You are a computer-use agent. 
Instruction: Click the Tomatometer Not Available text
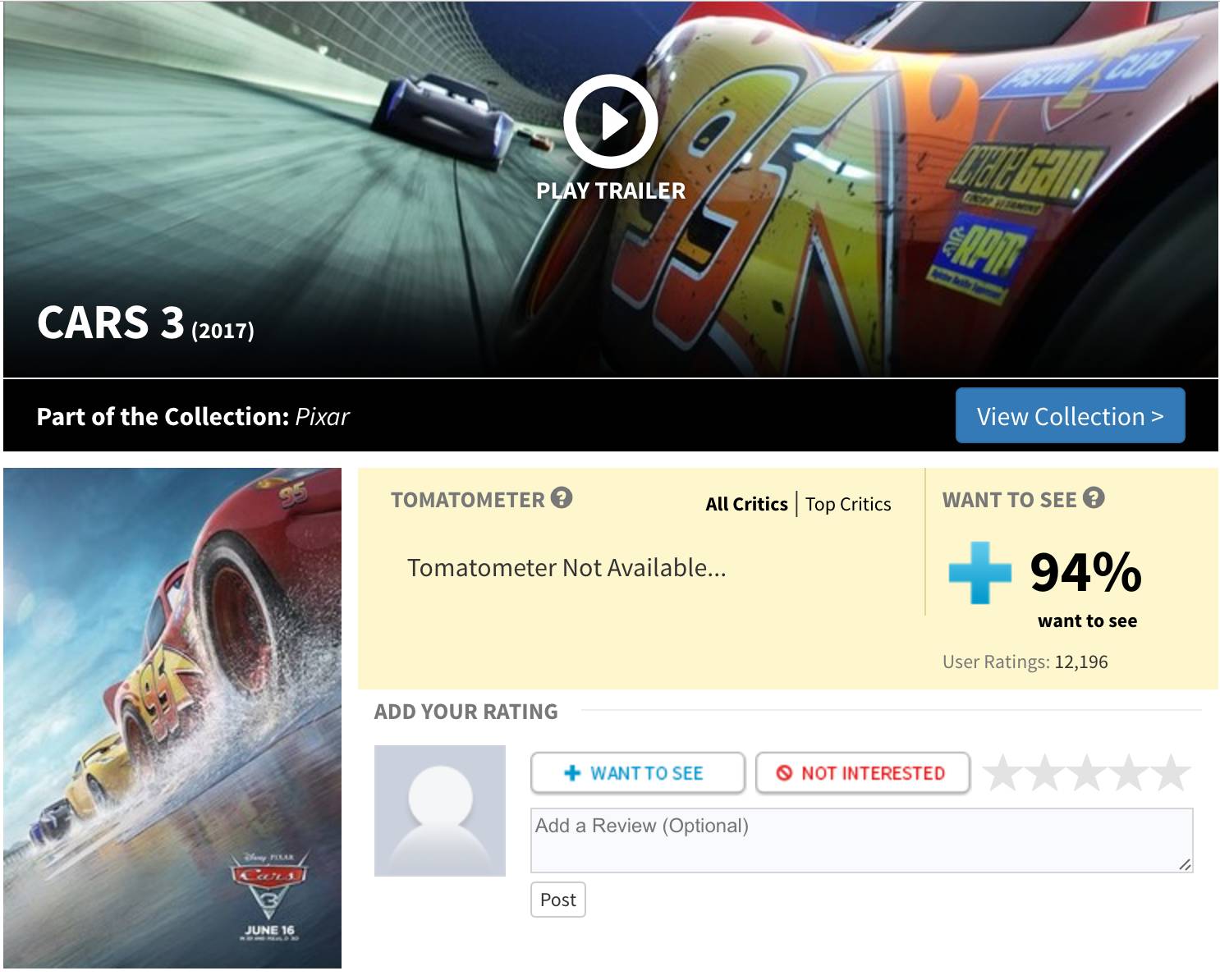tap(566, 568)
